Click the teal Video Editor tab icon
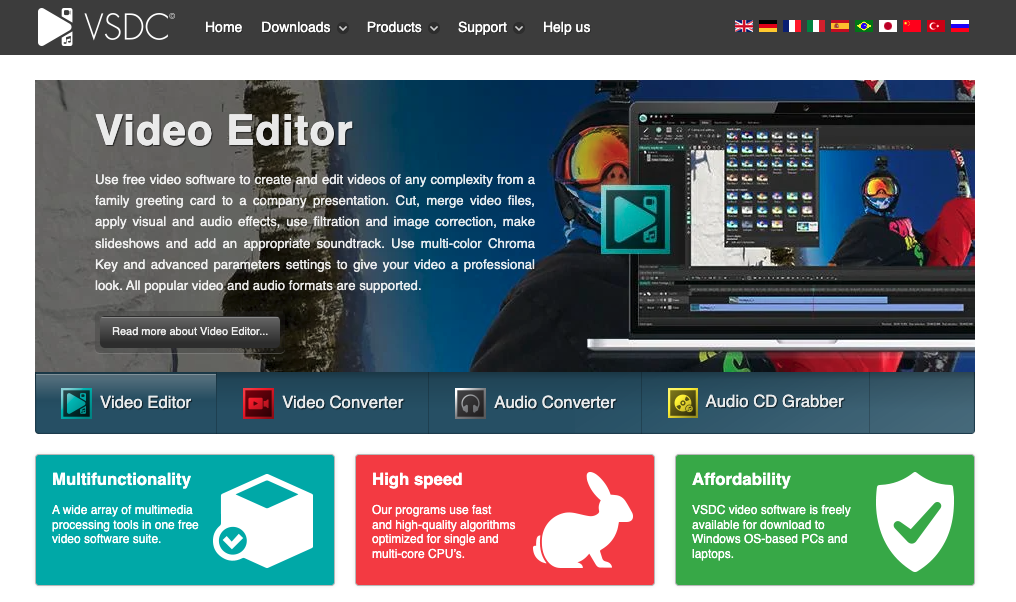The width and height of the screenshot is (1016, 602). point(76,403)
